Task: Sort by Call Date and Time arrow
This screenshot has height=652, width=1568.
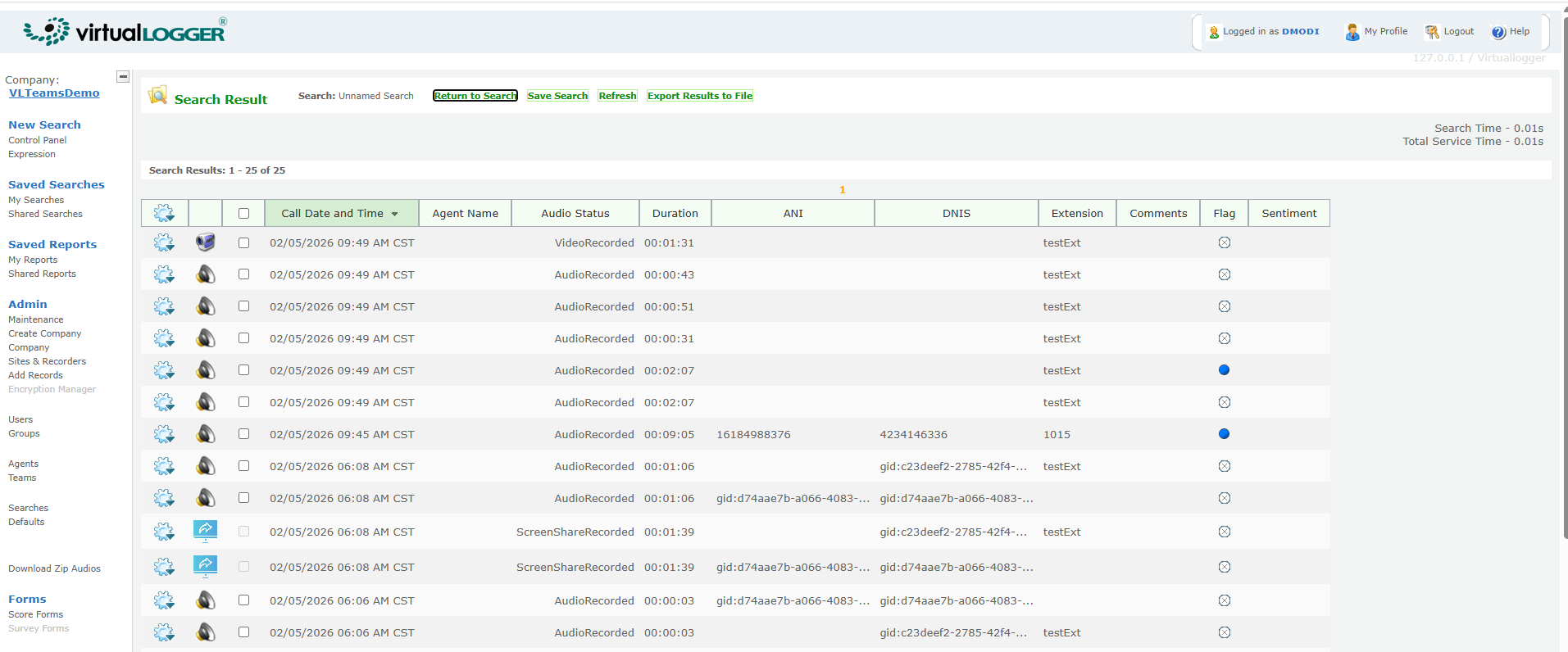Action: click(x=394, y=214)
